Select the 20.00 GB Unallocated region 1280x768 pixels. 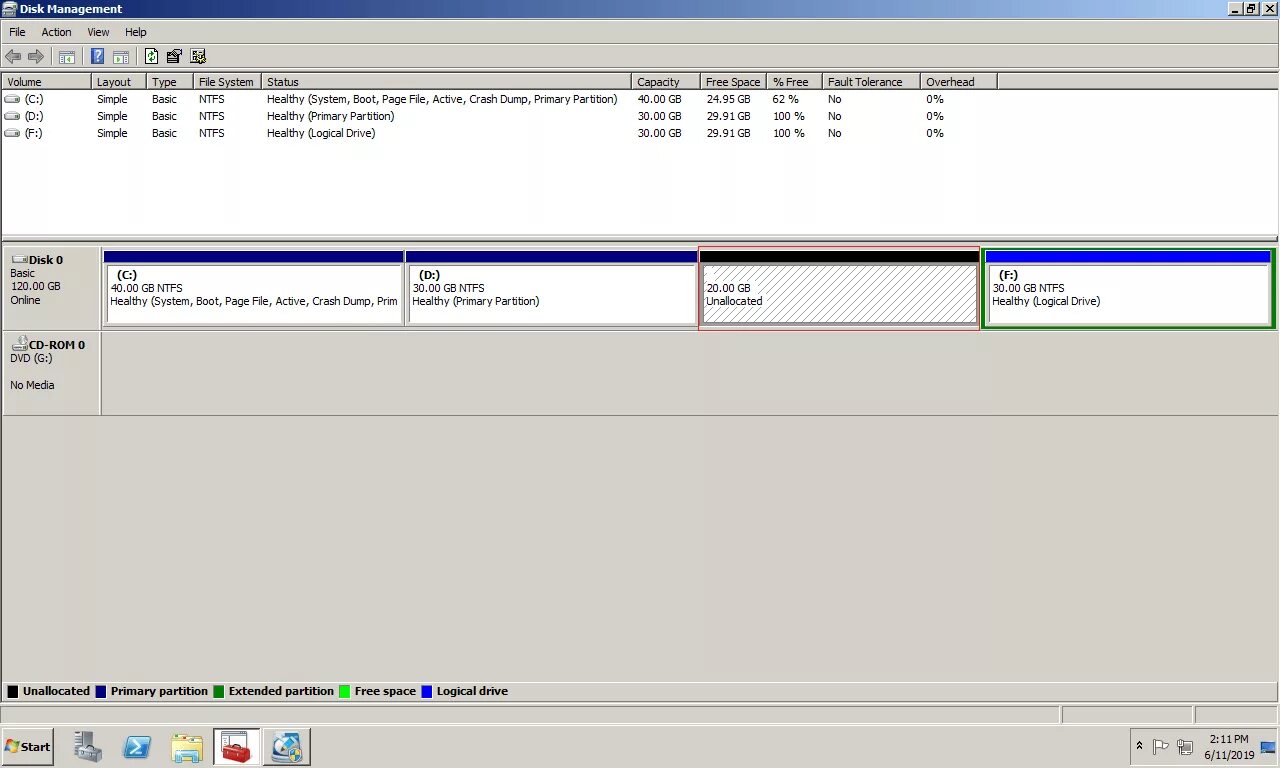pos(838,293)
